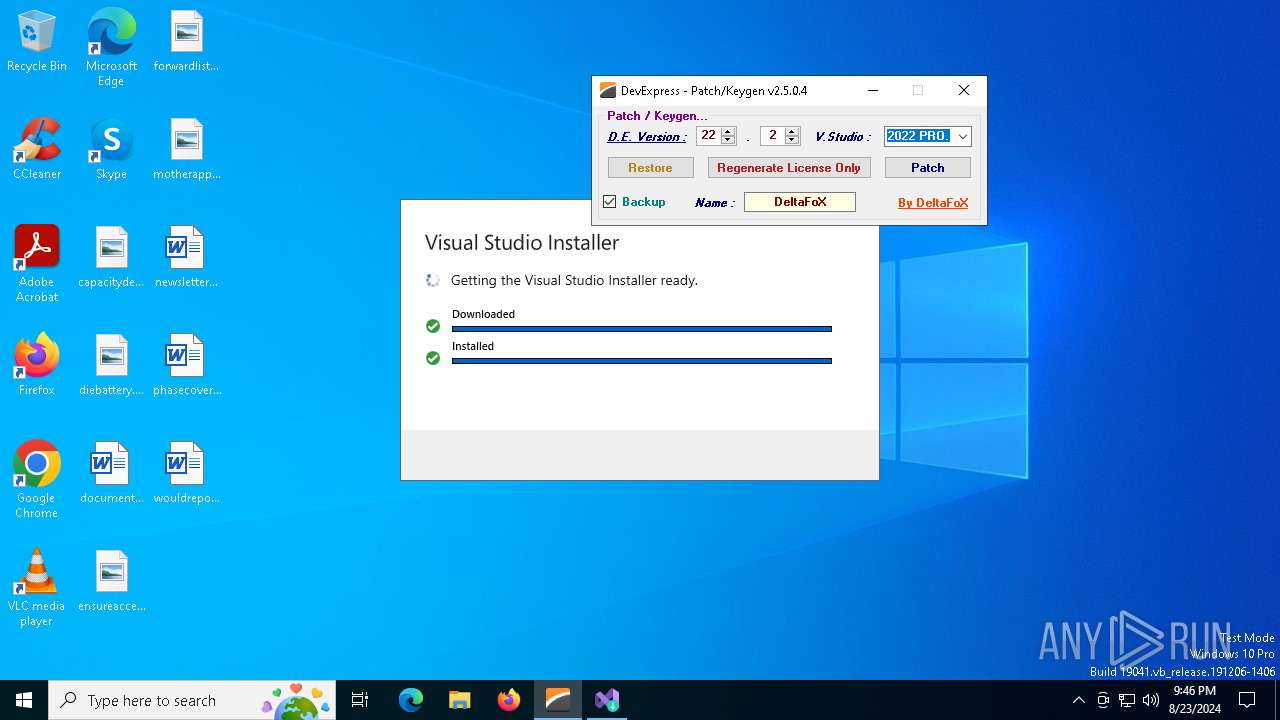This screenshot has height=720, width=1280.
Task: Increase D.E. minor version number
Action: 792,132
